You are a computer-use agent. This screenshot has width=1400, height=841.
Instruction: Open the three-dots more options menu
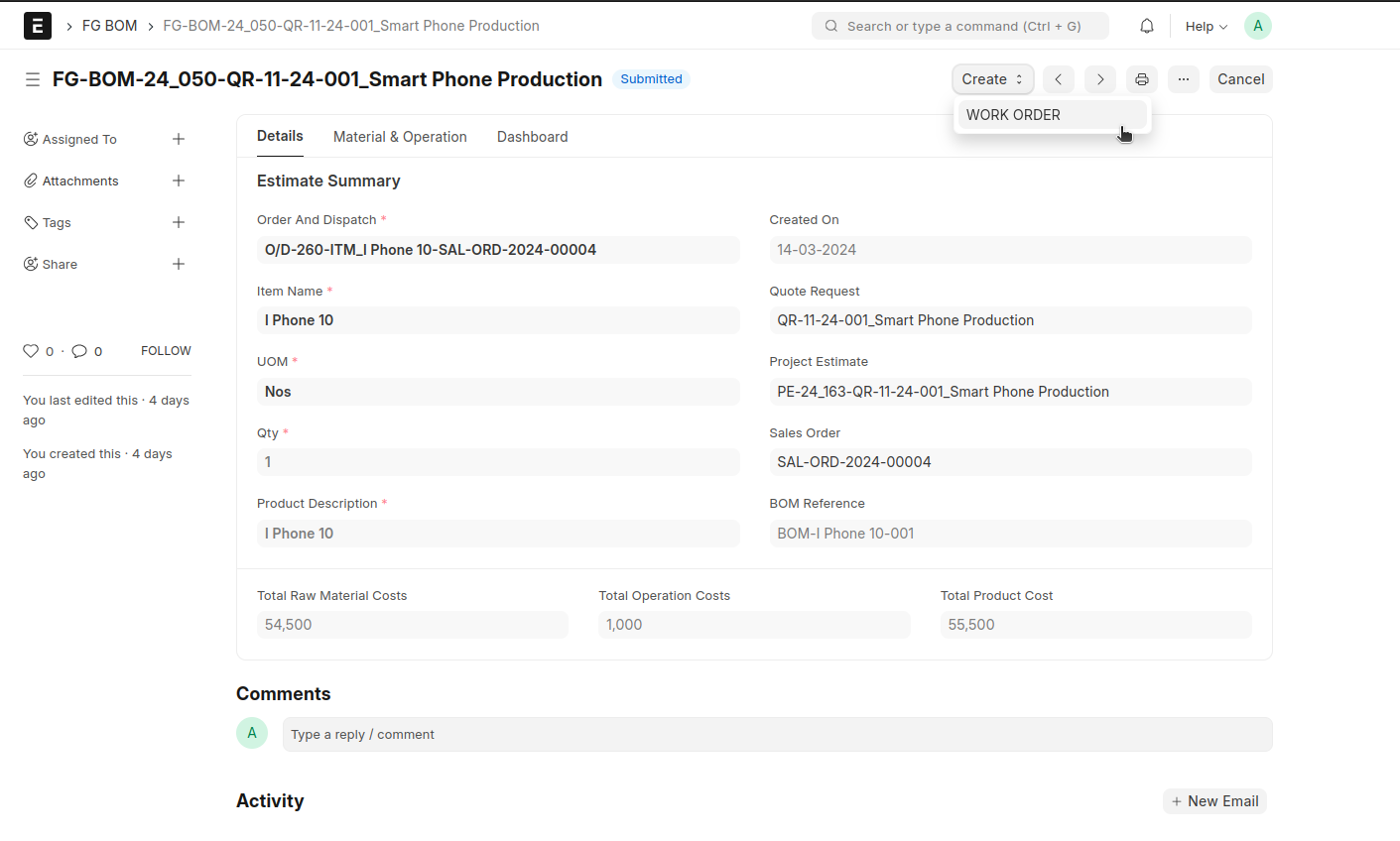(x=1184, y=79)
